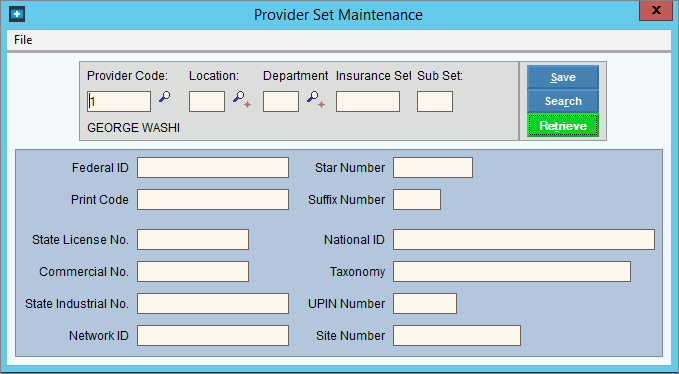The height and width of the screenshot is (374, 679).
Task: Click the Print Code field
Action: coord(213,200)
